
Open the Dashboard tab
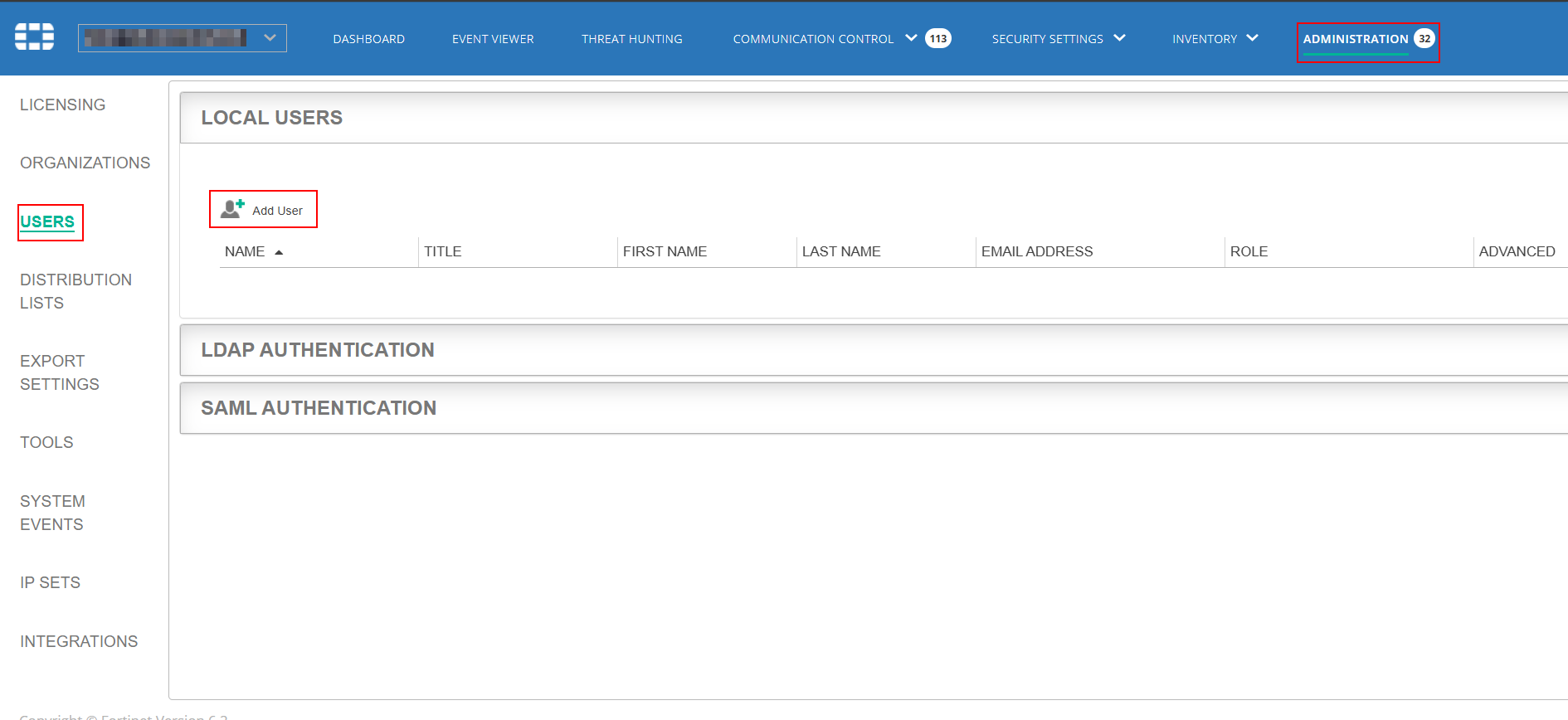(368, 39)
